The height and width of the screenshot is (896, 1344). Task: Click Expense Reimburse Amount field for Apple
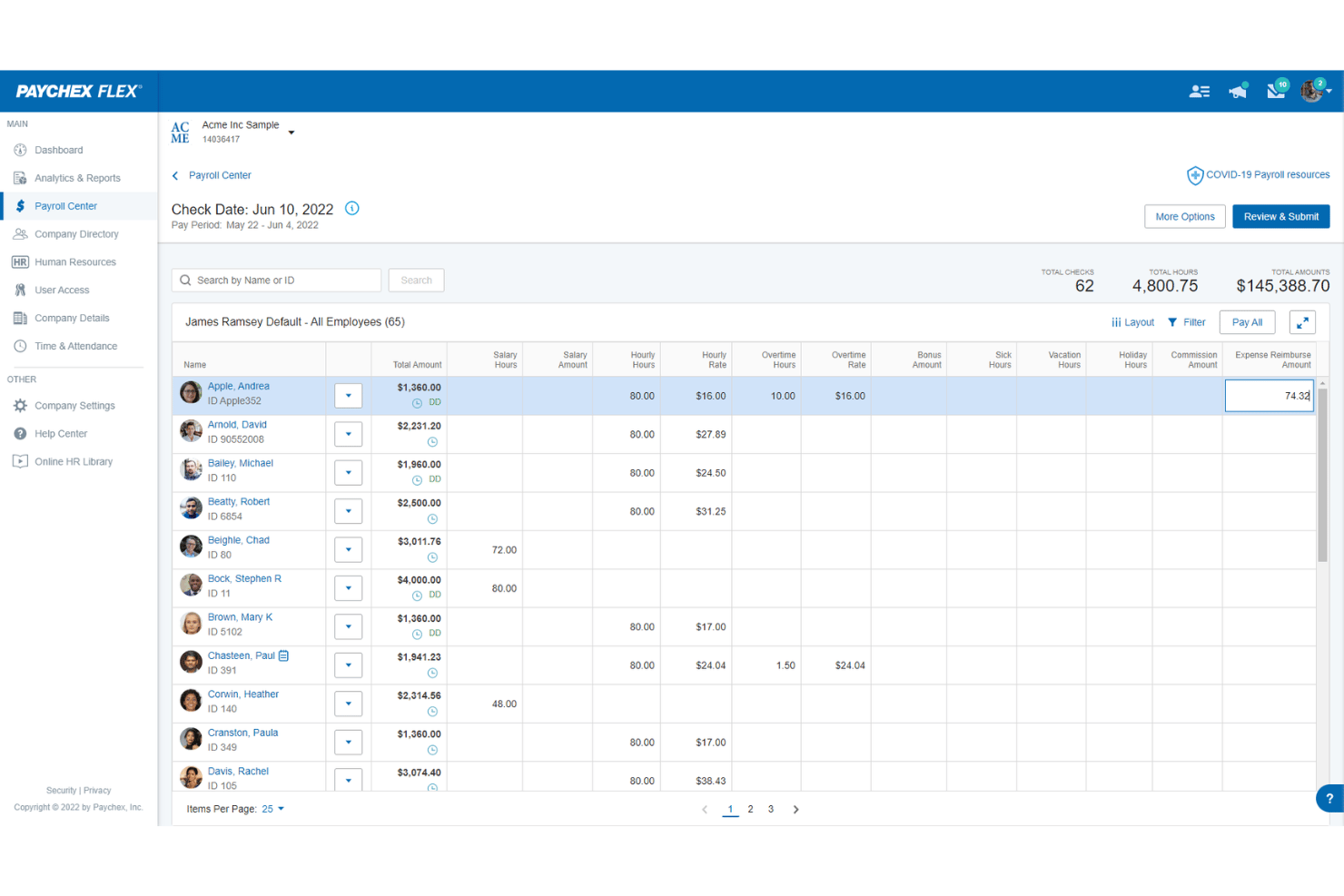point(1270,396)
